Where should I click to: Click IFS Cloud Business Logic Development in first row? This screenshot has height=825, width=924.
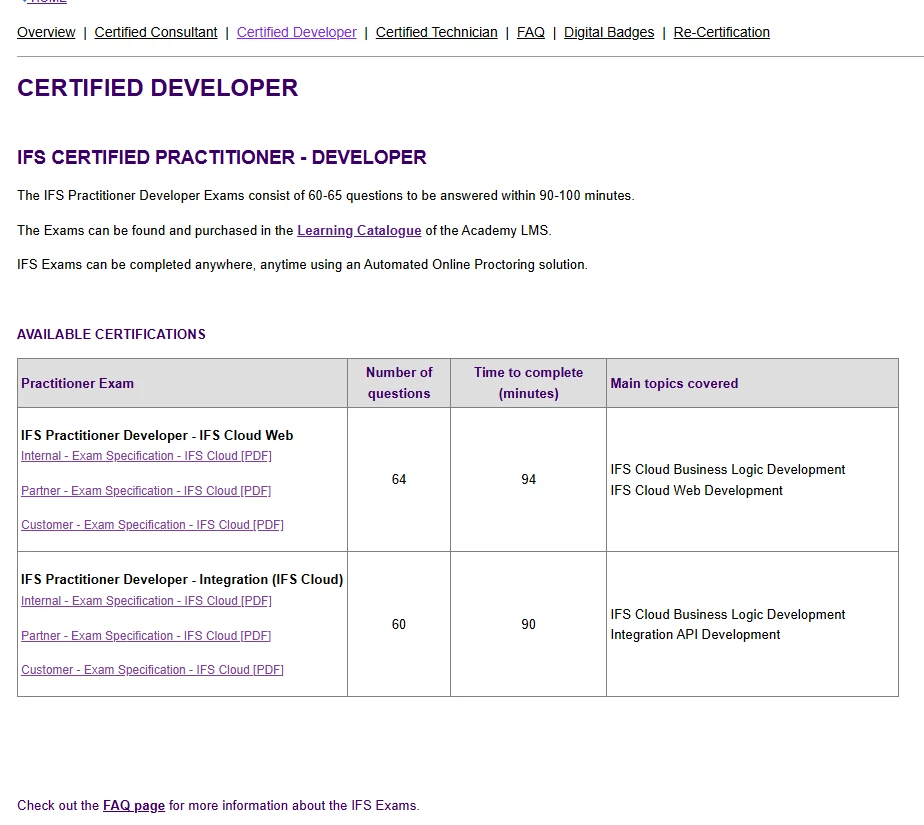728,470
